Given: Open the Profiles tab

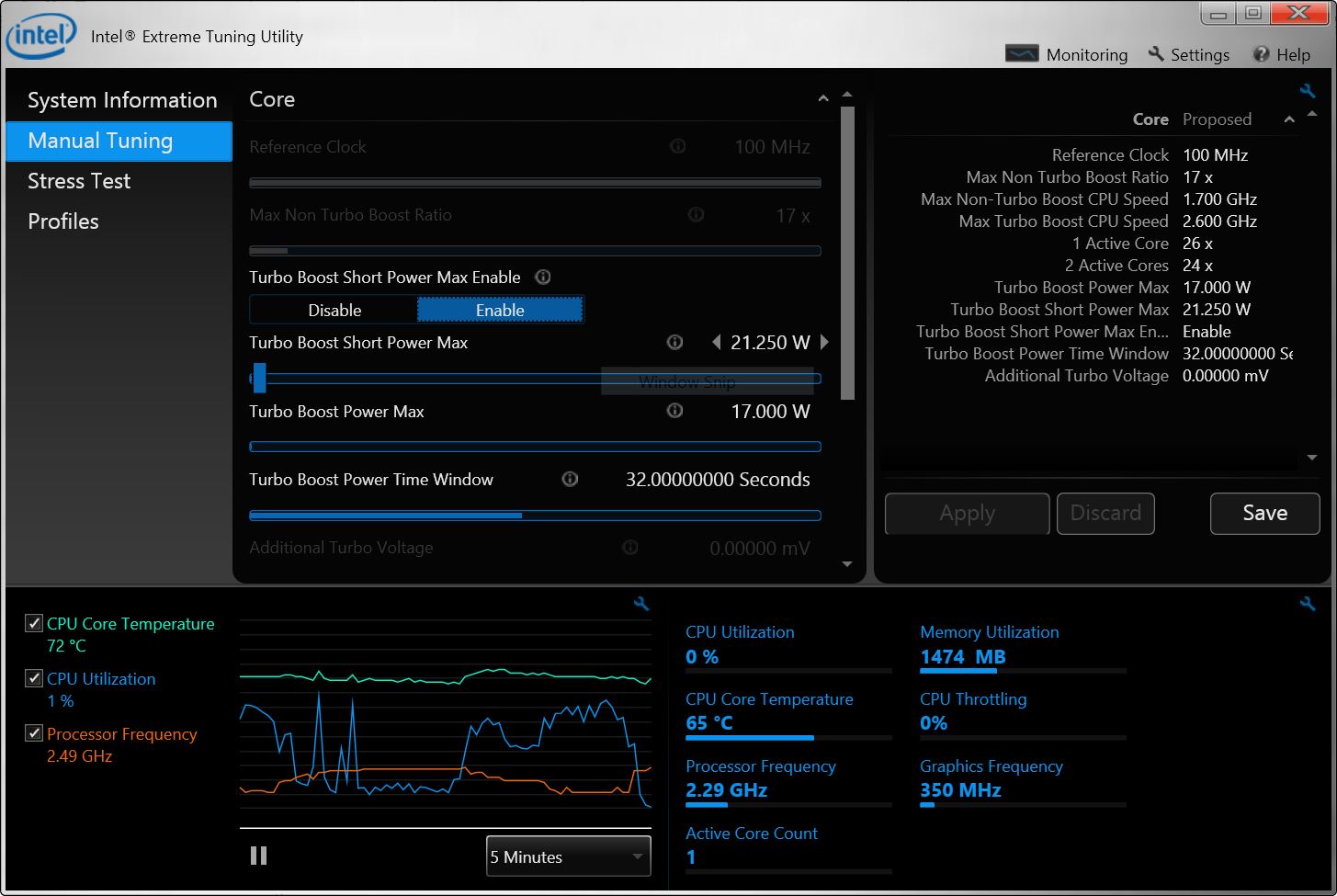Looking at the screenshot, I should [x=119, y=221].
